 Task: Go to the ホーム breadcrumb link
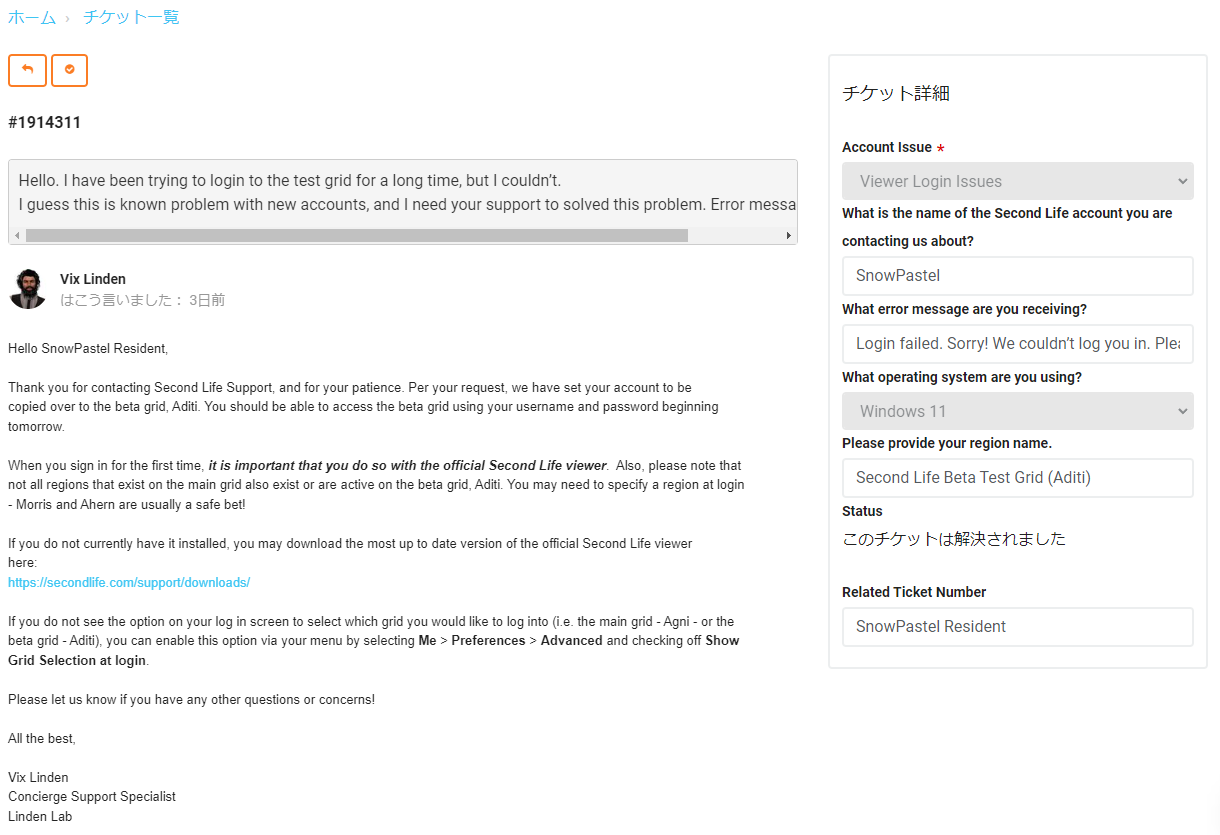[32, 17]
